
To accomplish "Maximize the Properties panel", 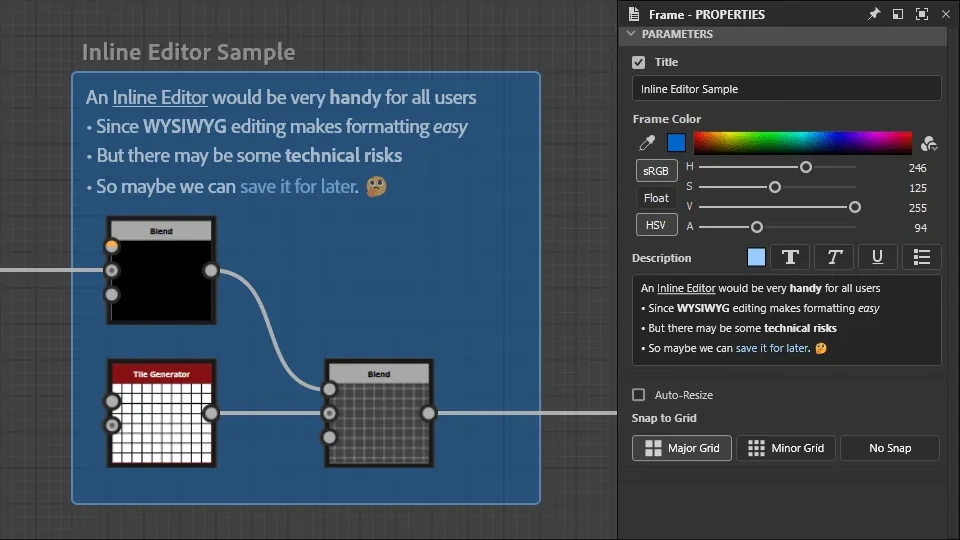I will [x=921, y=14].
